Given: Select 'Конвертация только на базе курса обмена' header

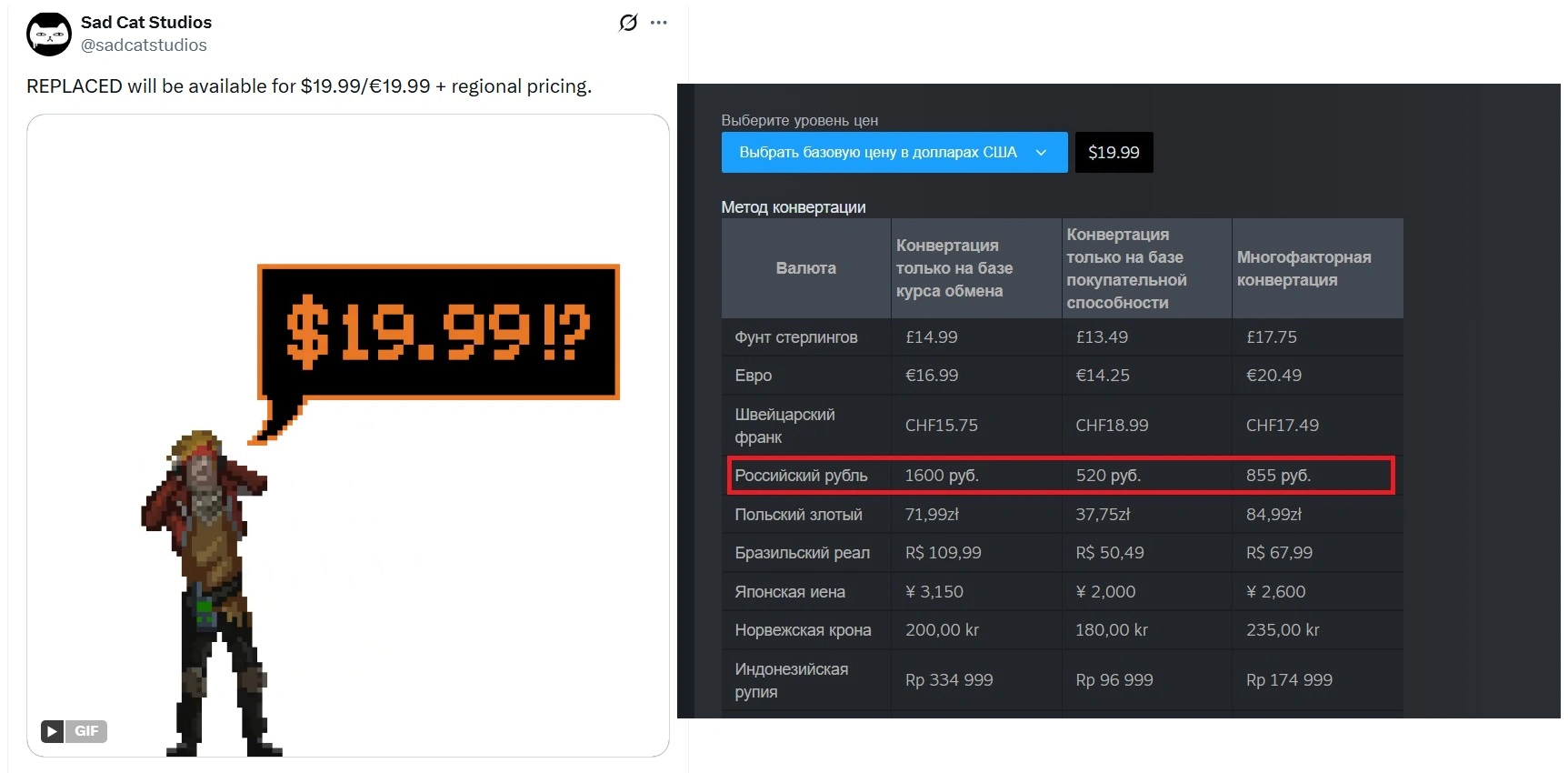Looking at the screenshot, I should click(954, 268).
